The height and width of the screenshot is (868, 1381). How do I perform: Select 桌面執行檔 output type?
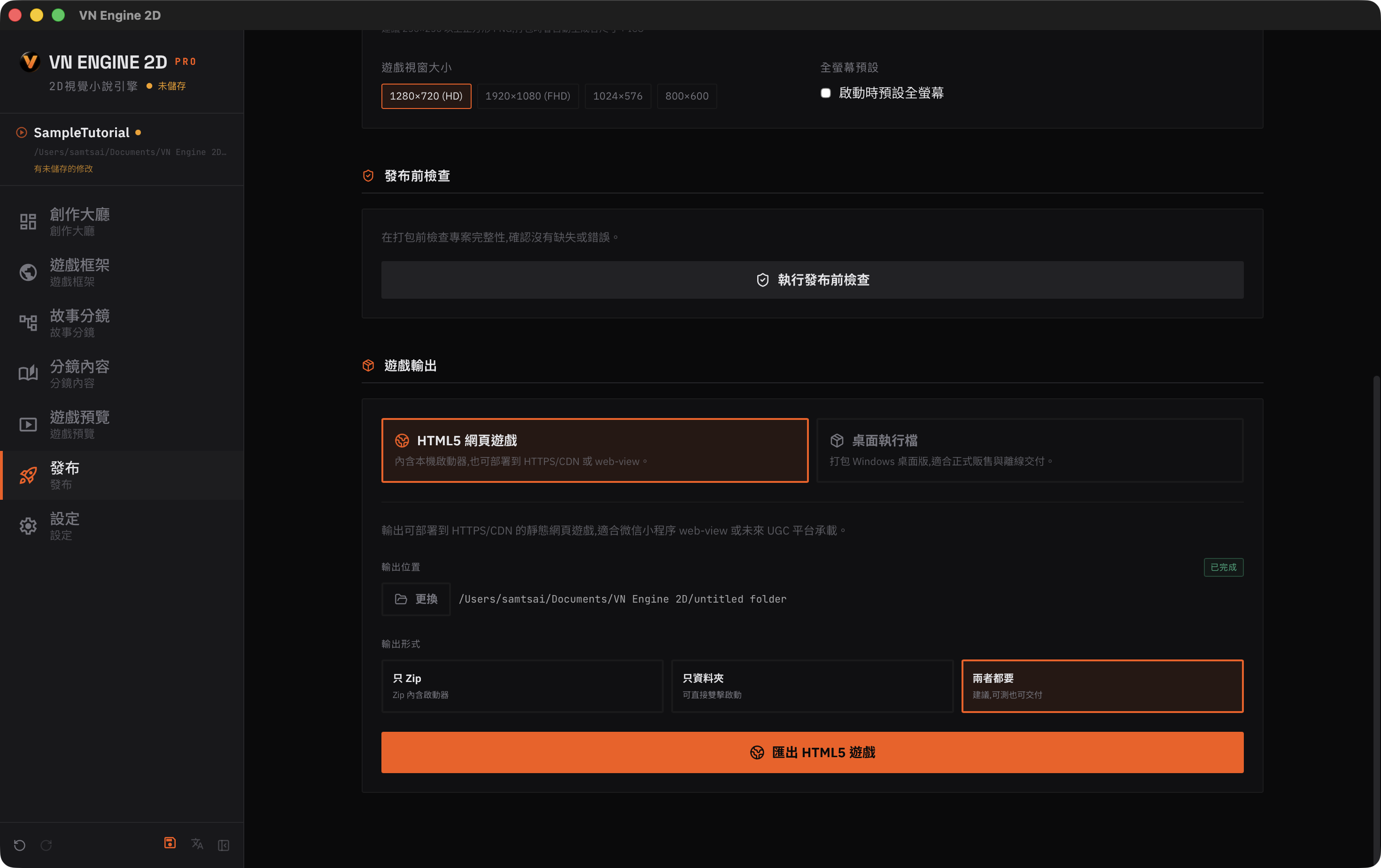click(x=1030, y=450)
